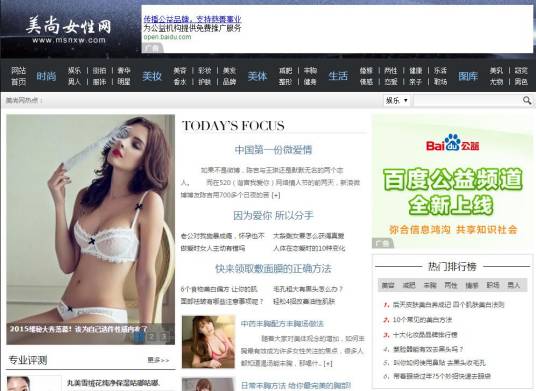Open the 娱乐 search category dropdown
The image size is (536, 391).
397,100
